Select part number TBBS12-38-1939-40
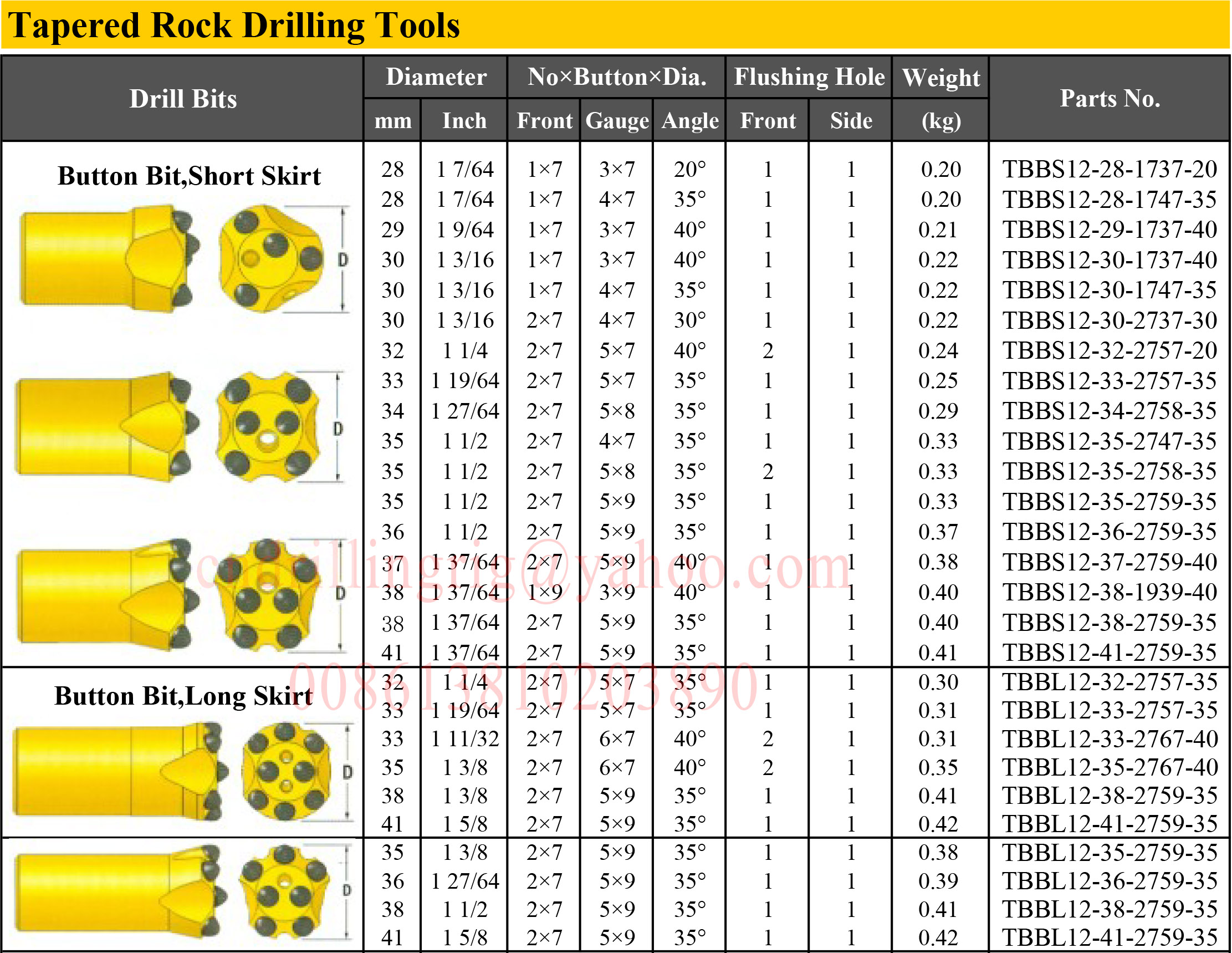1232x953 pixels. click(1109, 592)
